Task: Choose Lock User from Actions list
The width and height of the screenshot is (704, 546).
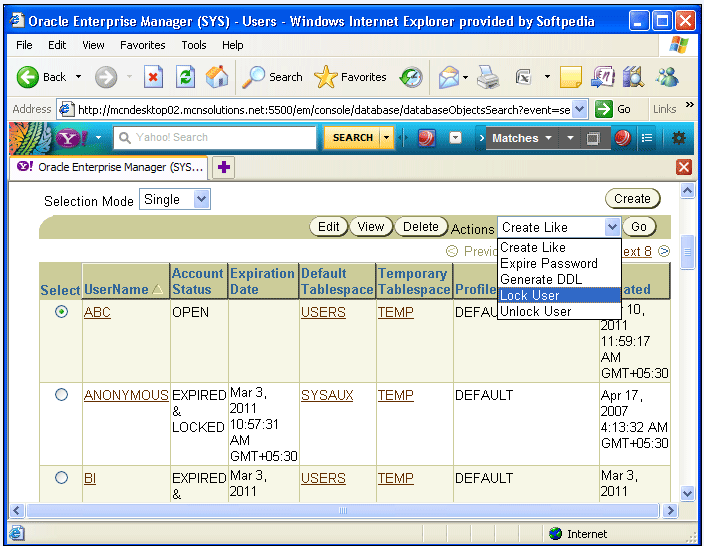Action: 559,295
